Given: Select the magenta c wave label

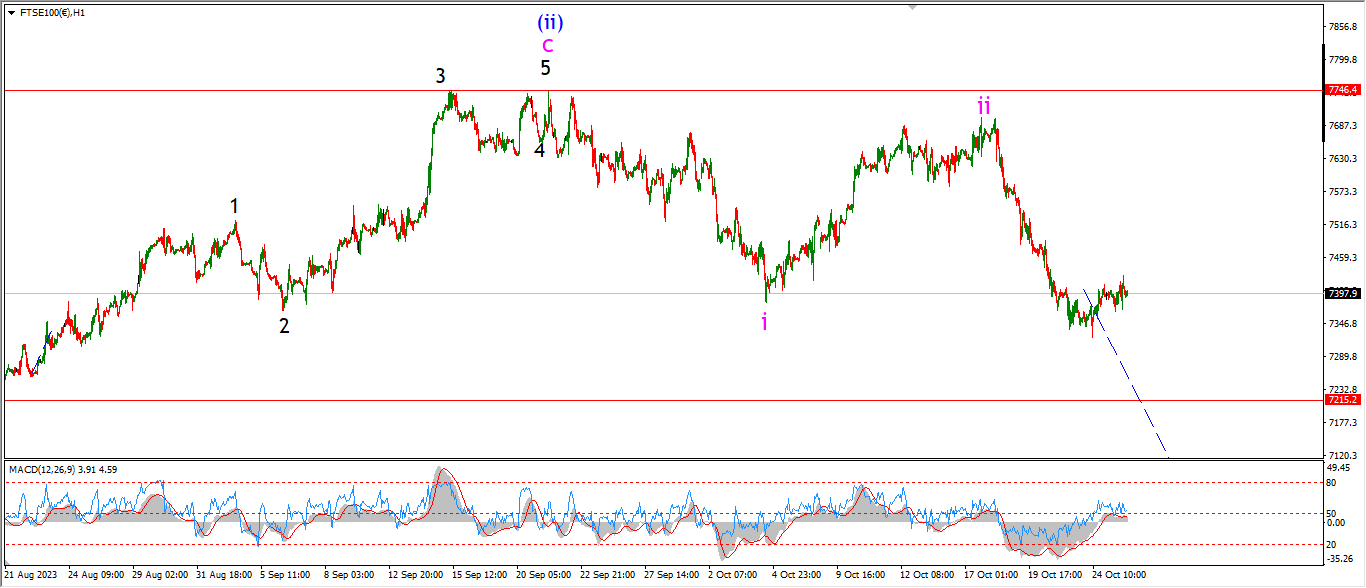Looking at the screenshot, I should (x=547, y=45).
